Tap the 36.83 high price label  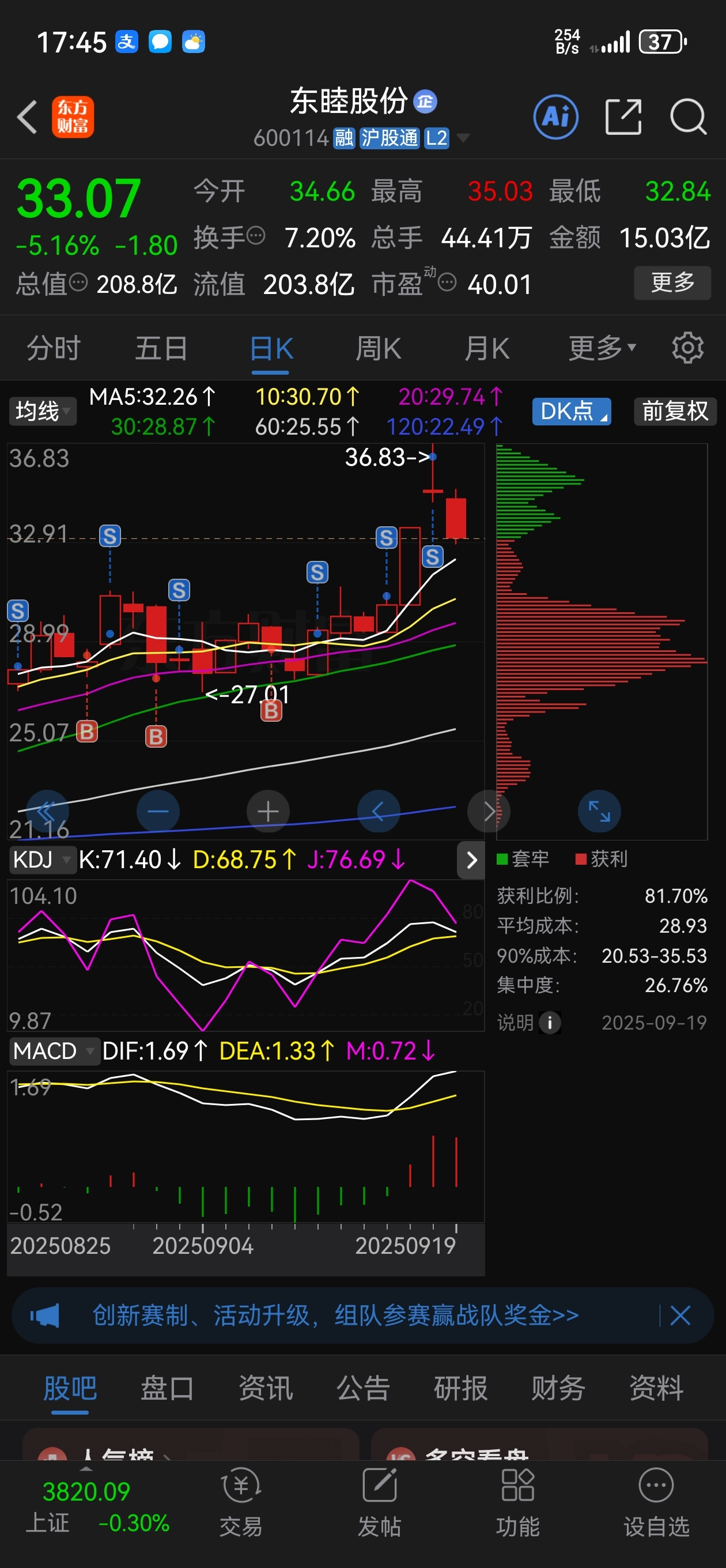[388, 457]
